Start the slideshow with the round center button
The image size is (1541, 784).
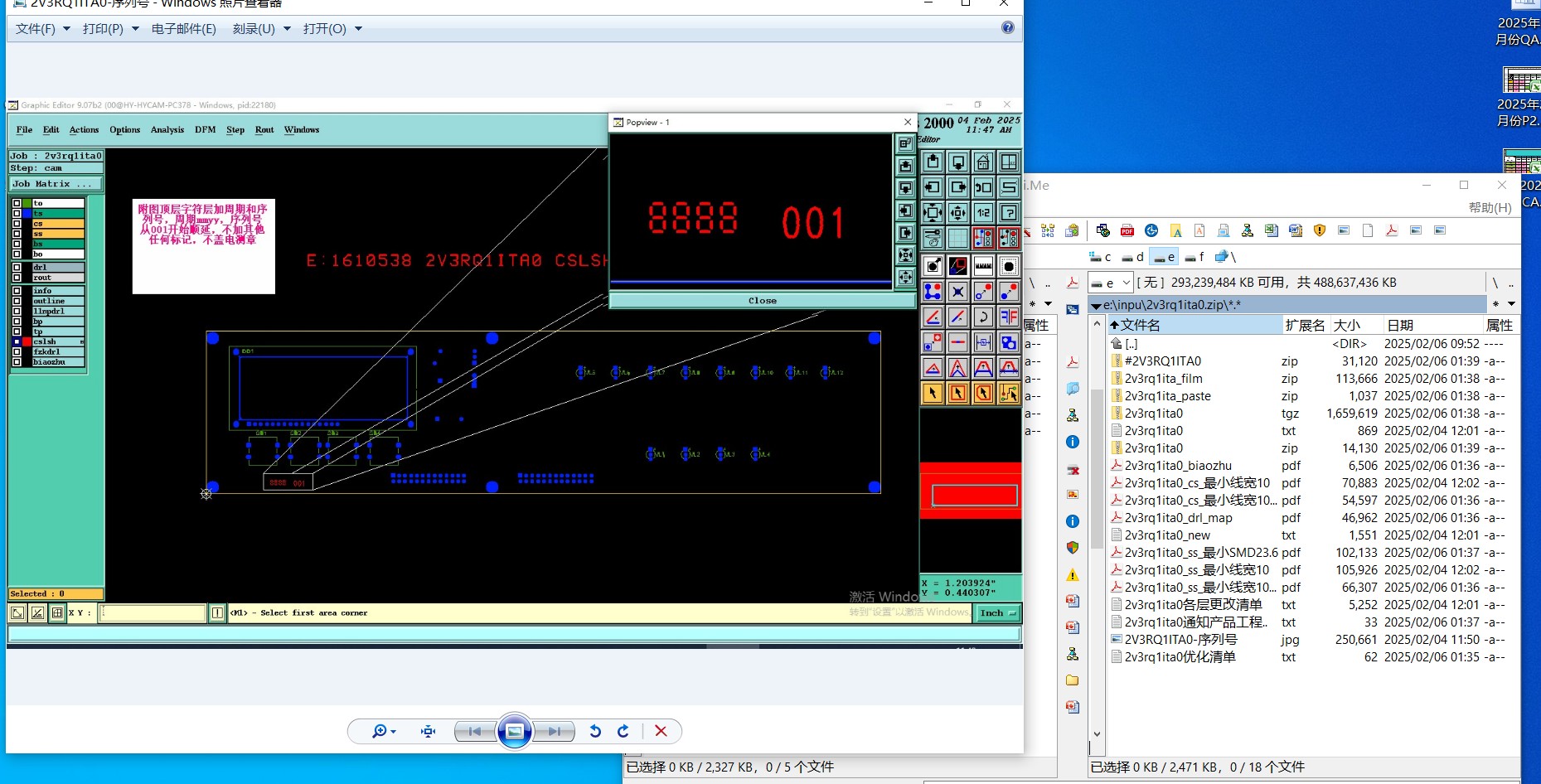point(515,731)
